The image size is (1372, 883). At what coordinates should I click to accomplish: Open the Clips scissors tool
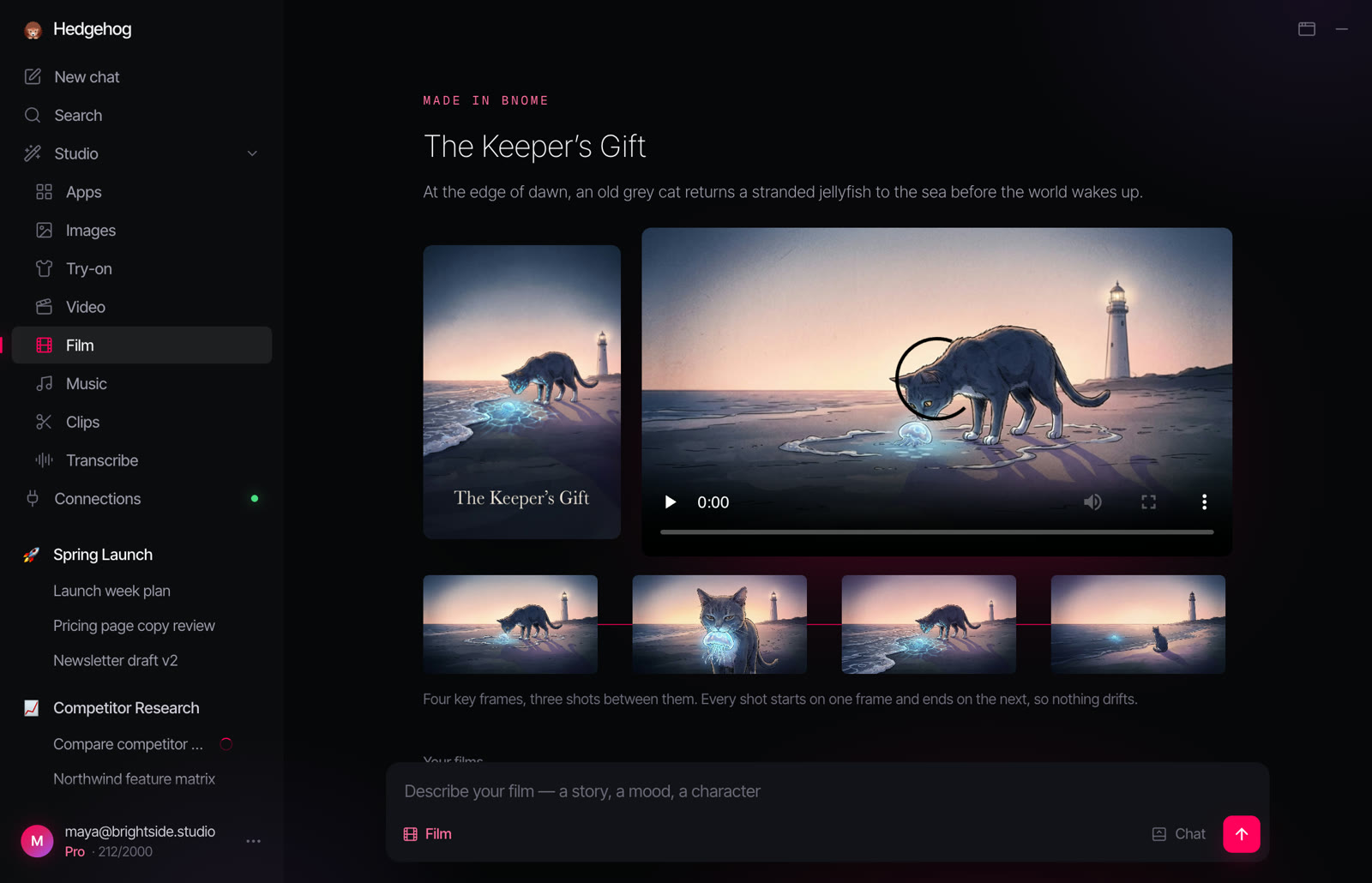coord(141,422)
